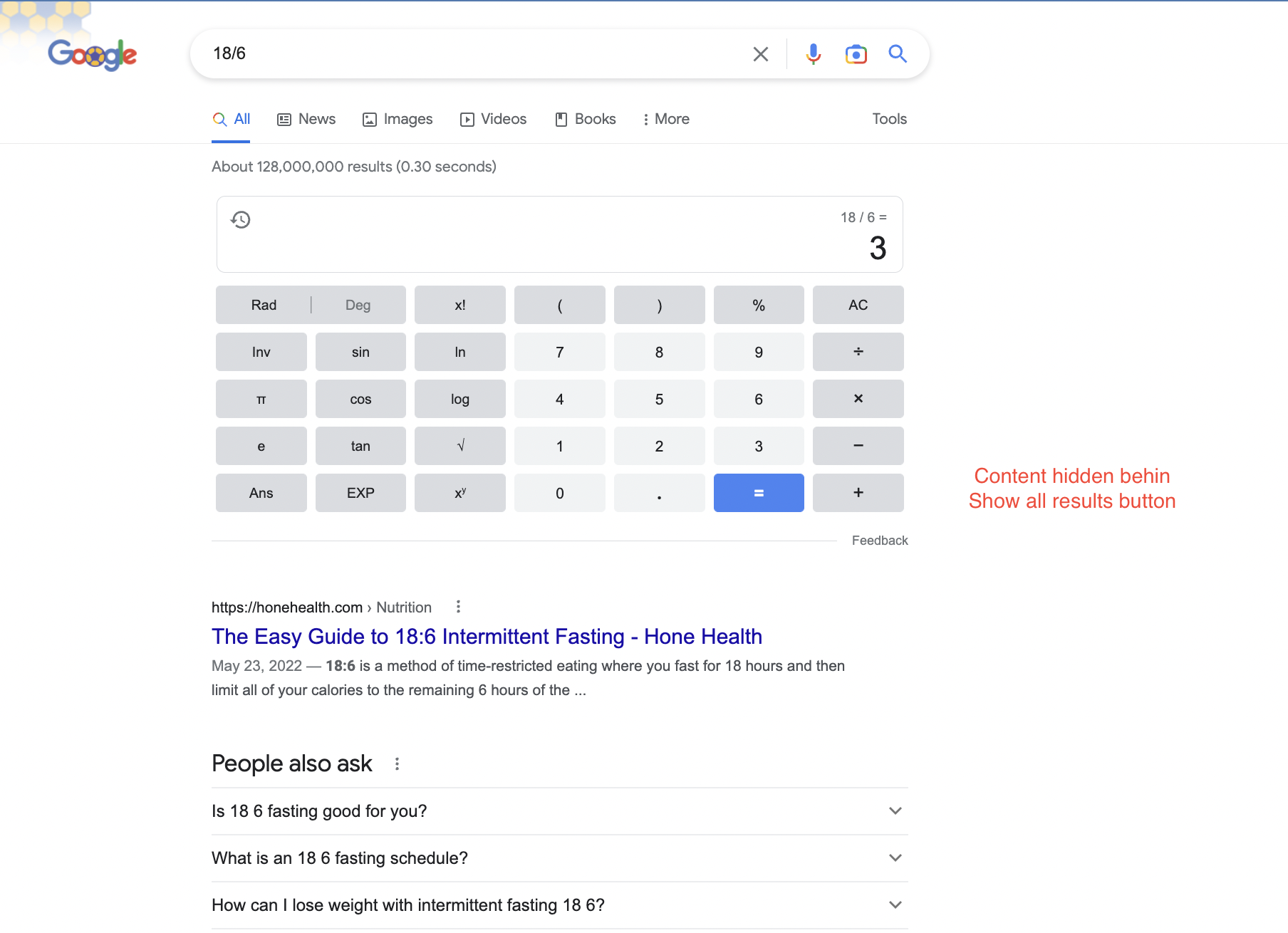
Task: Expand the intermittent fasting weight loss question
Action: pos(895,905)
